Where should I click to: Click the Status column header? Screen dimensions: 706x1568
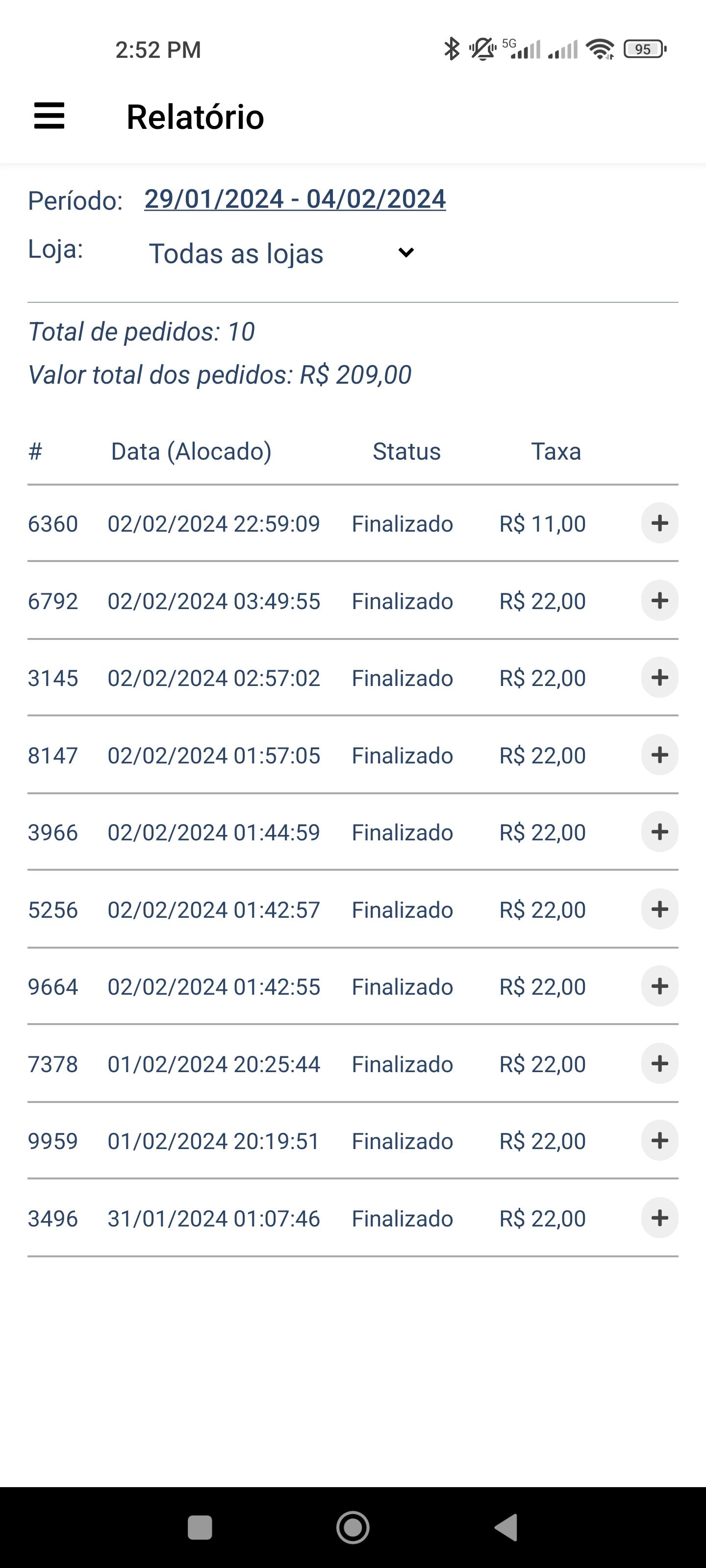[x=406, y=452]
